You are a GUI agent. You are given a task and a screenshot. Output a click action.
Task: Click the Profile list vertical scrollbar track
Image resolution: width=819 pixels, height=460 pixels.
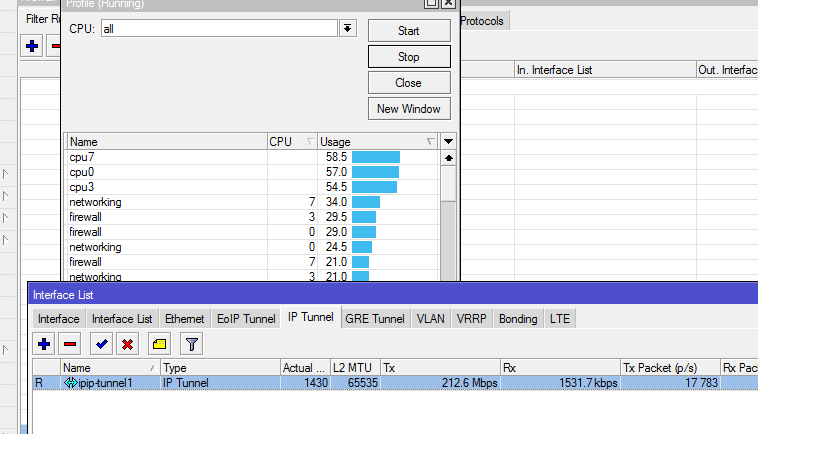coord(448,240)
